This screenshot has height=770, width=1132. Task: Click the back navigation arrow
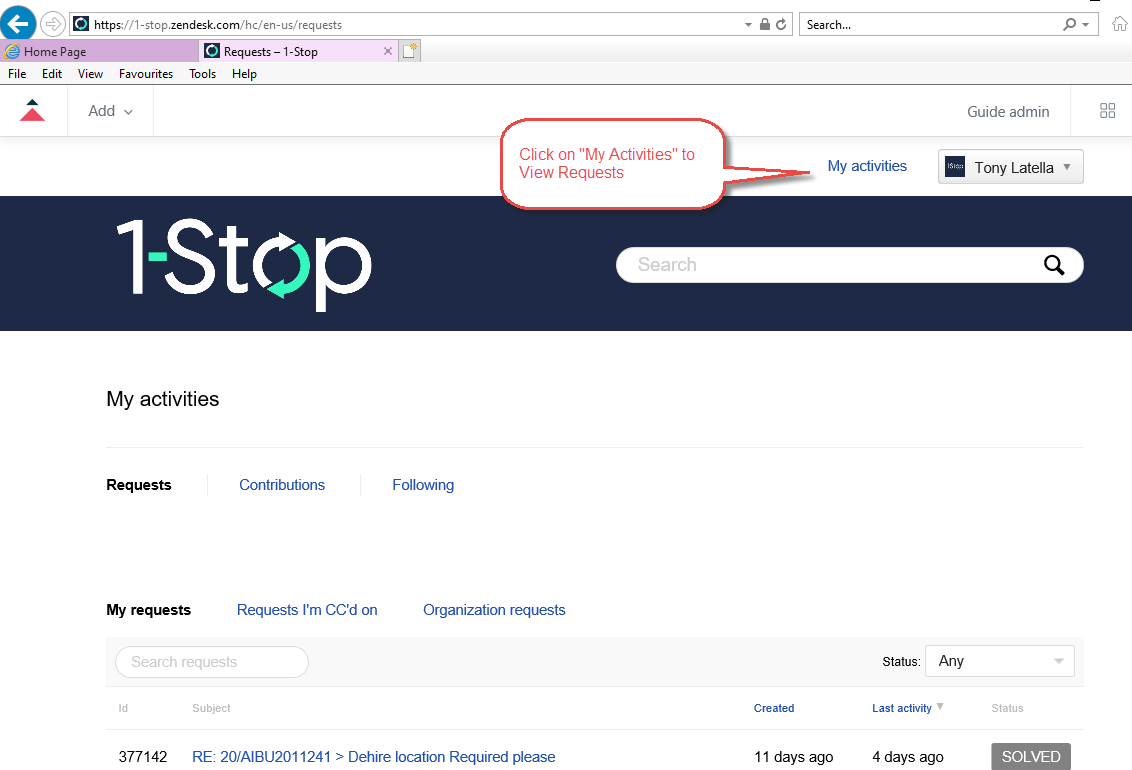coord(20,23)
